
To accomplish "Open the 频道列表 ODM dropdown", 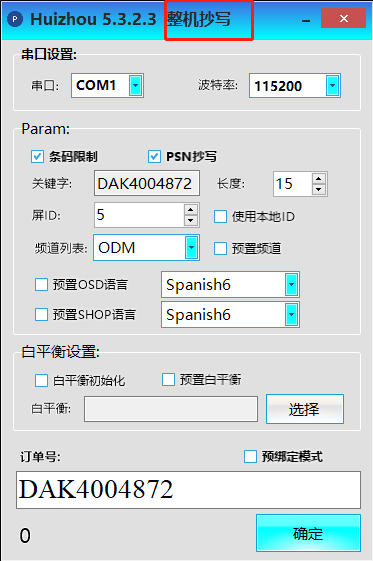I will coord(192,248).
